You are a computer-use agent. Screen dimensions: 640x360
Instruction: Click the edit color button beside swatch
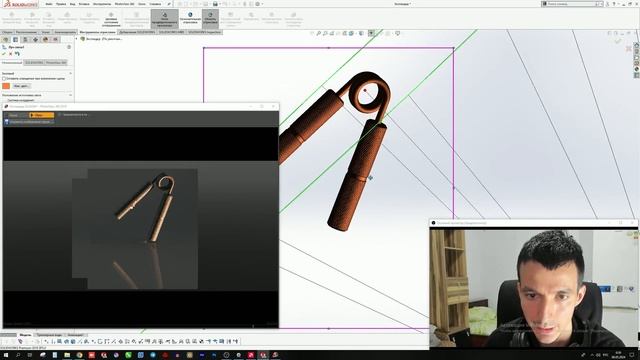point(21,86)
